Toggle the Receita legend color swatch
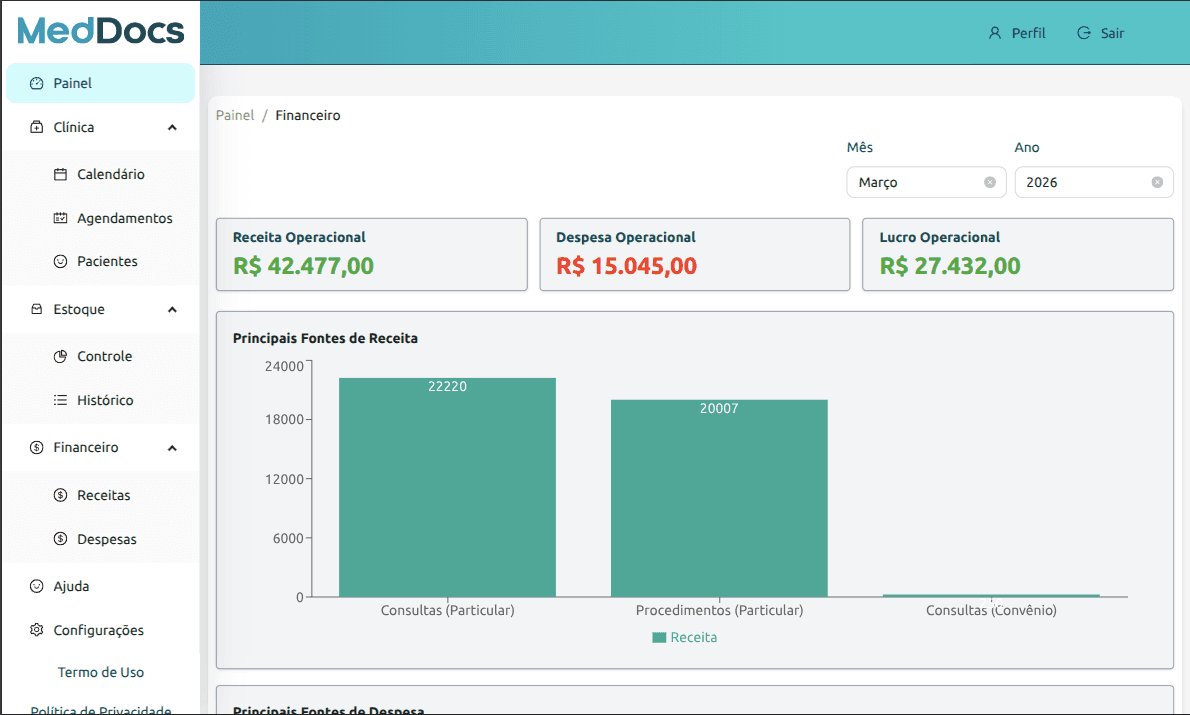This screenshot has height=715, width=1190. tap(659, 637)
